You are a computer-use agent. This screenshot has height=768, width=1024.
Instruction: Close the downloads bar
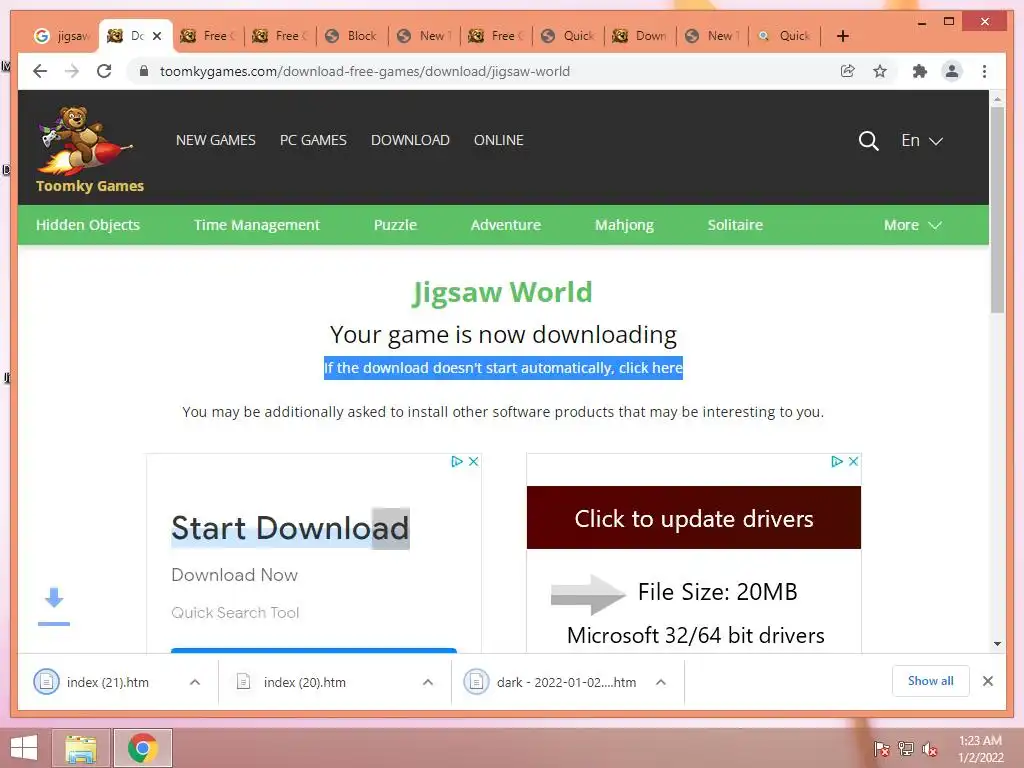[x=987, y=681]
